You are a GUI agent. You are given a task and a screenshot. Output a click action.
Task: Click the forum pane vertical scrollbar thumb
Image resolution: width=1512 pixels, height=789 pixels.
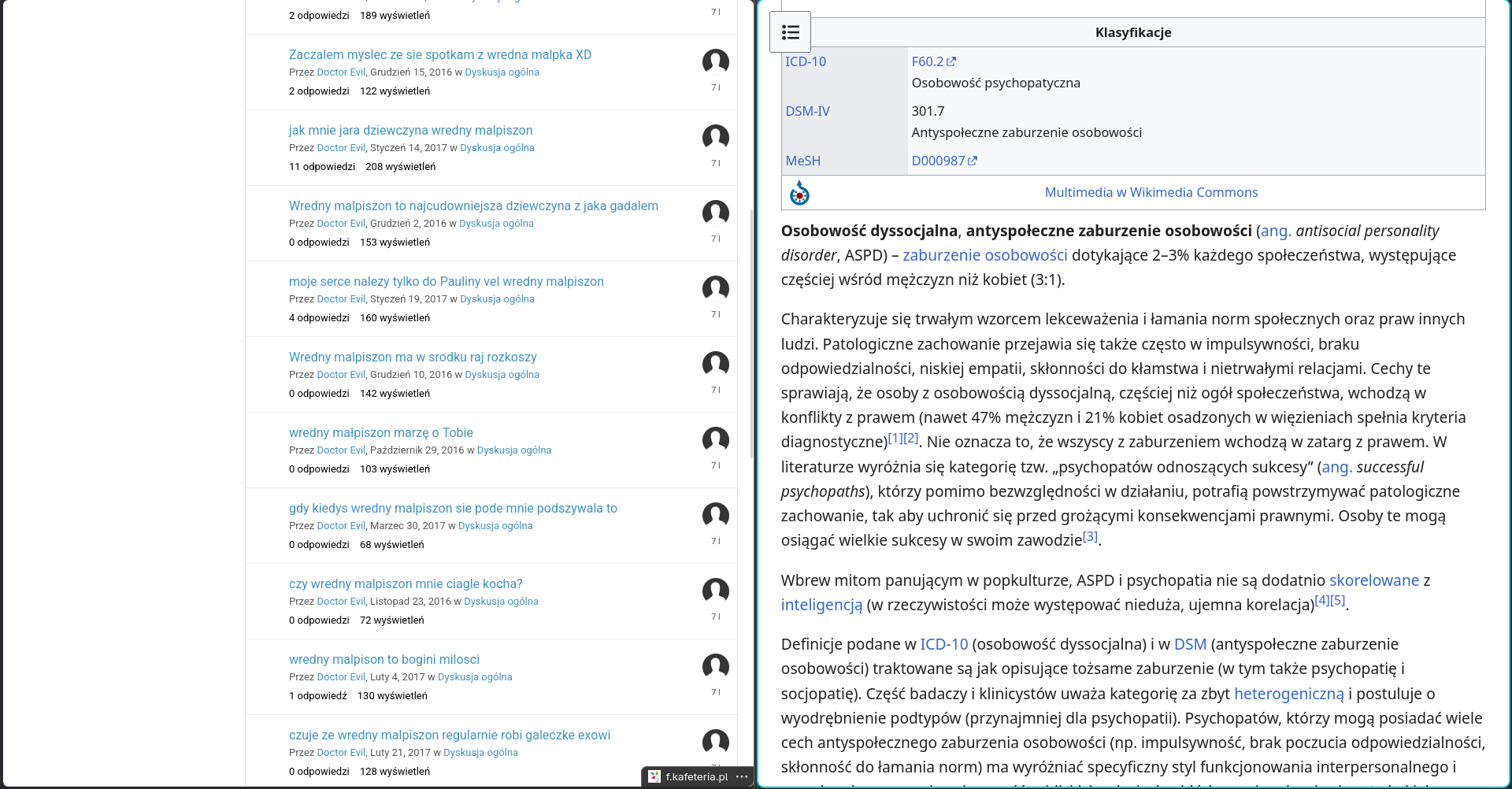(751, 332)
